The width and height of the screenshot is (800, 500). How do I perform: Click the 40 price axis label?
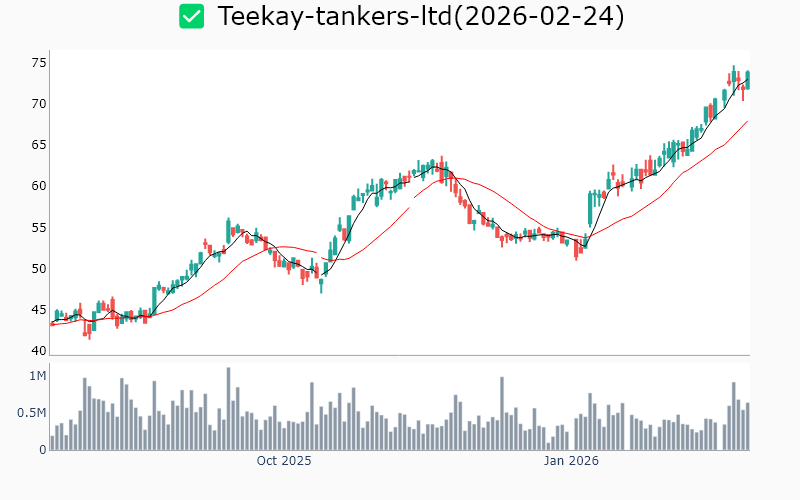click(x=67, y=351)
